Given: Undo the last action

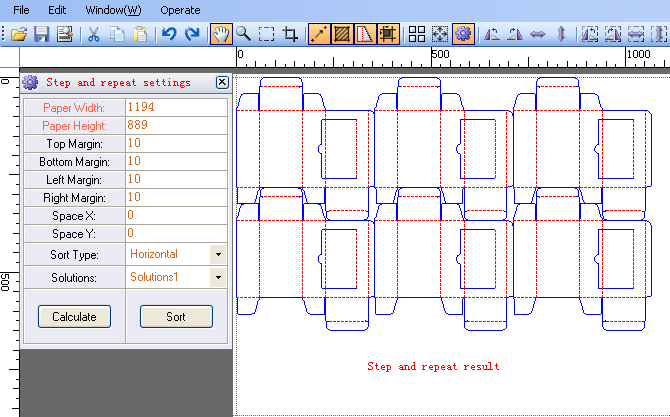Looking at the screenshot, I should coord(169,34).
